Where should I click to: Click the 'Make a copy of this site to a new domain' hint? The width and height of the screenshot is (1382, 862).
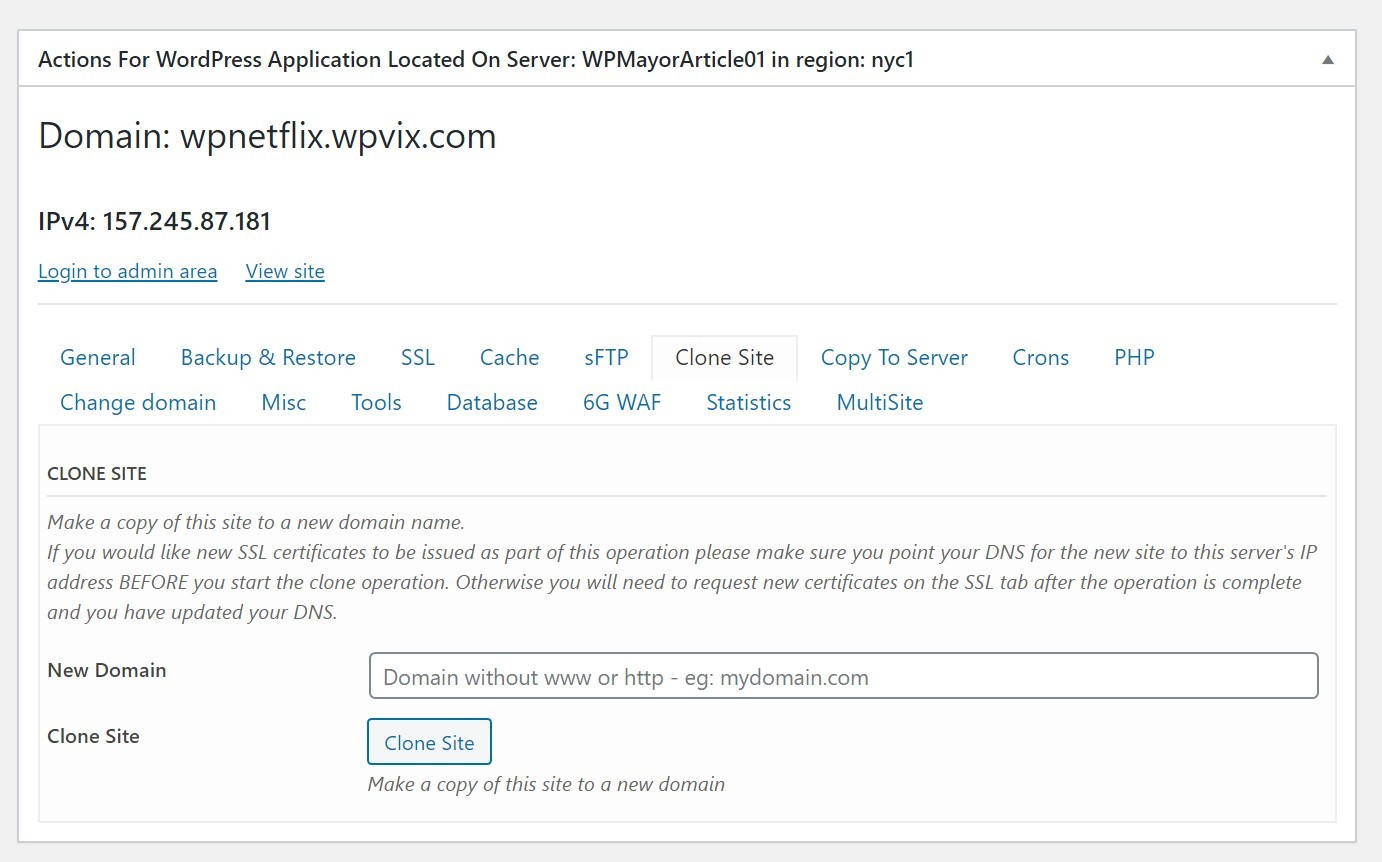click(546, 784)
